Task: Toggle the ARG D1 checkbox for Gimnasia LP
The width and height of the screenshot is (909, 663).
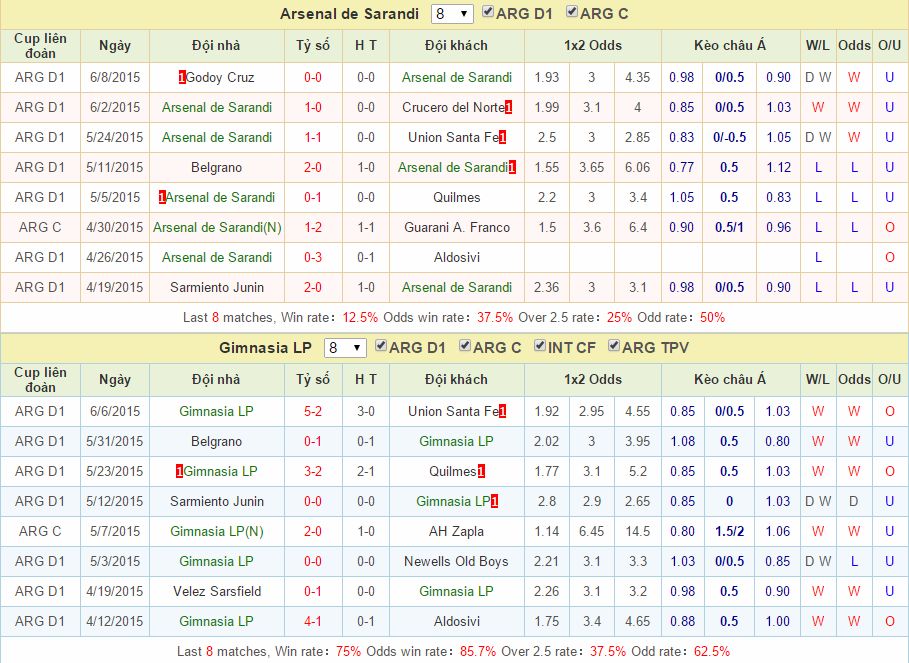Action: pos(381,346)
